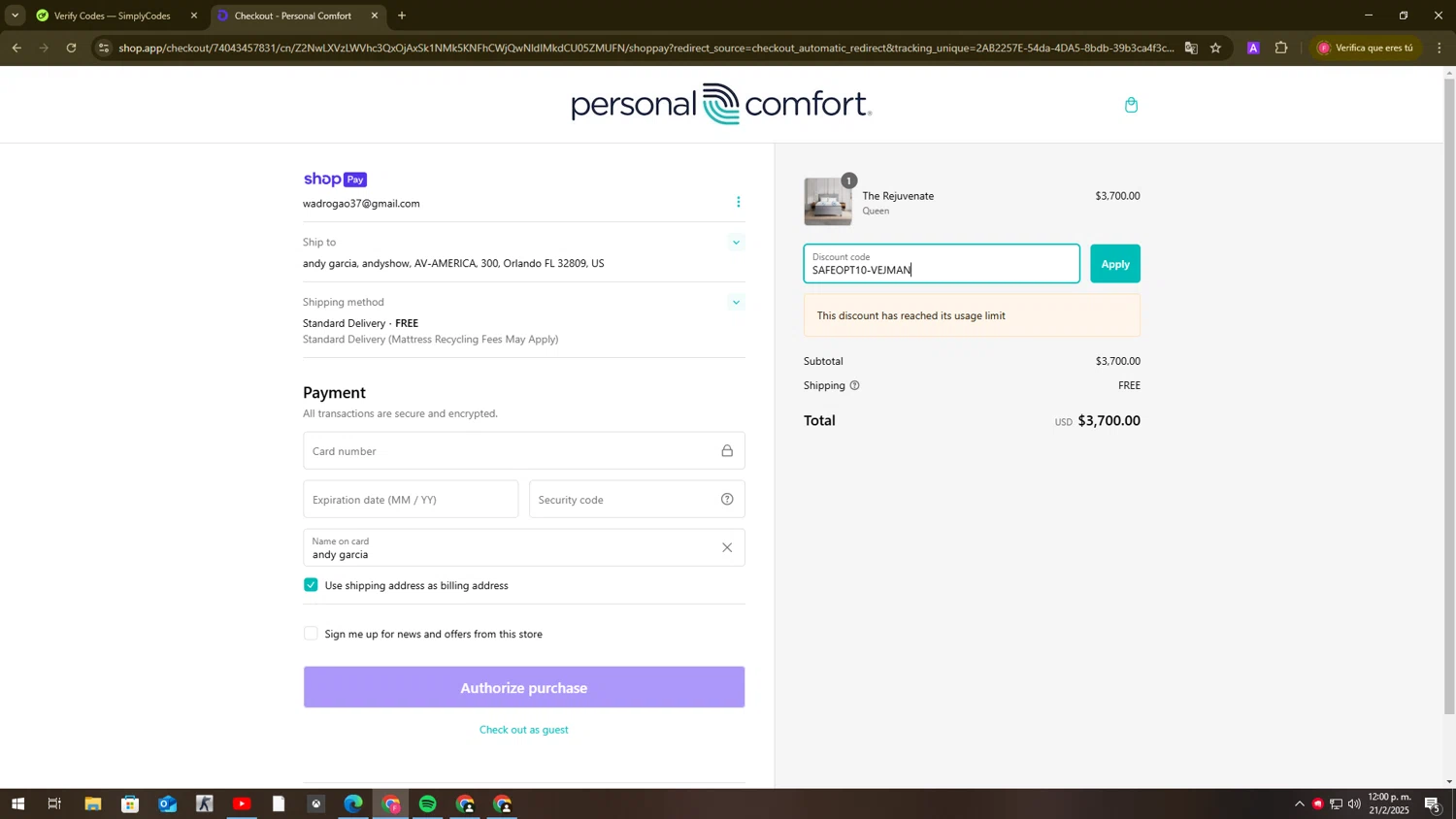This screenshot has height=819, width=1456.
Task: Check Sign me up for news and offers
Action: (311, 634)
